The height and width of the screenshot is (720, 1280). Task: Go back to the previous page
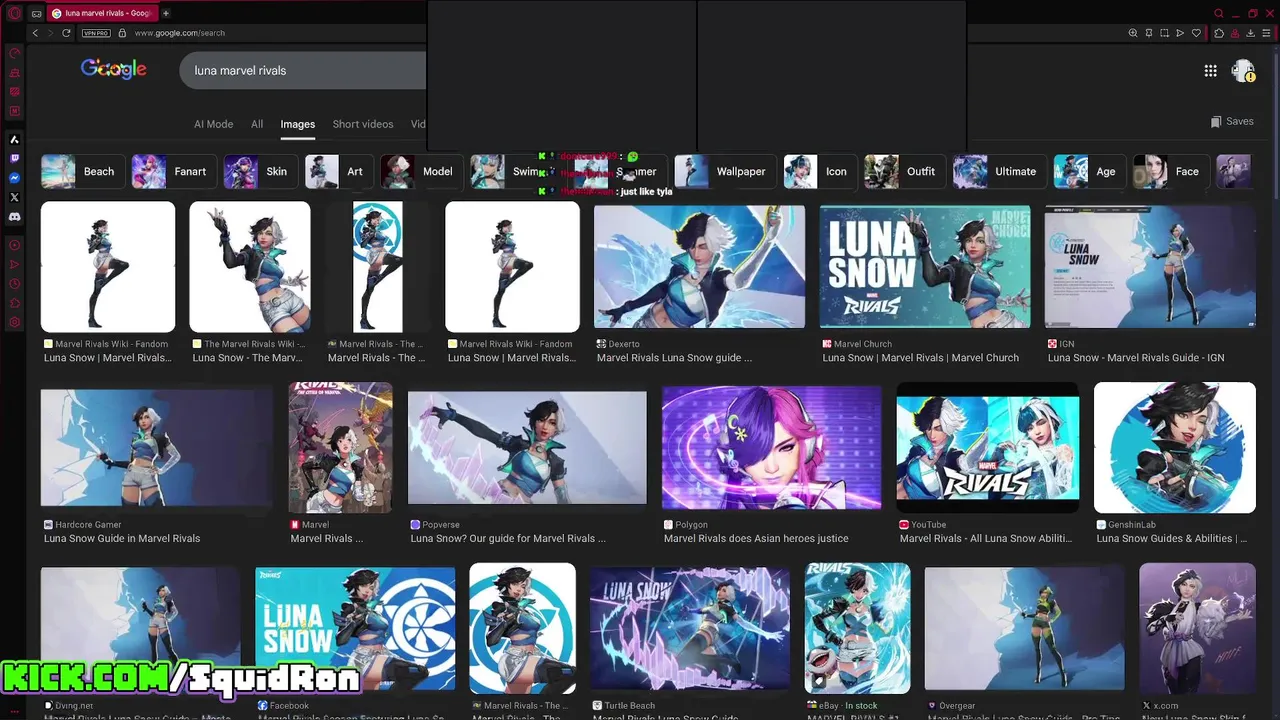click(x=35, y=33)
